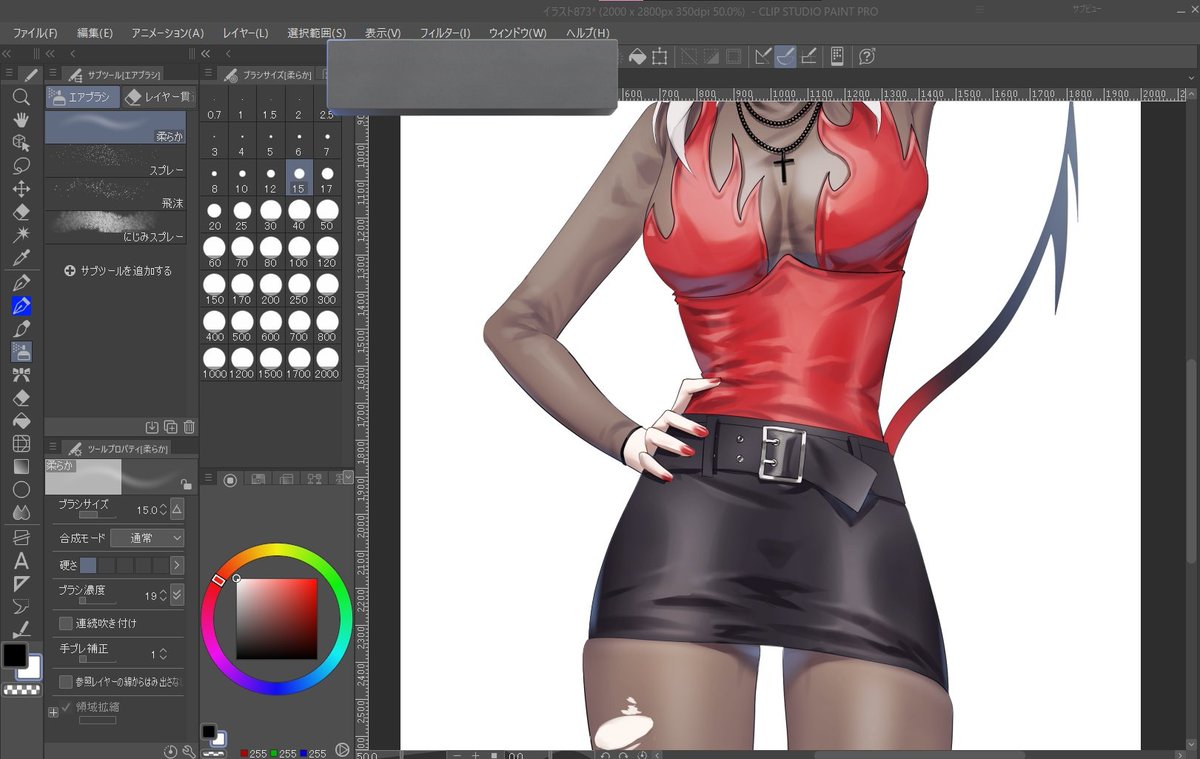Adjust ブラシ濃度 19 stepper arrows
Screen dimensions: 1200x759
[164, 595]
